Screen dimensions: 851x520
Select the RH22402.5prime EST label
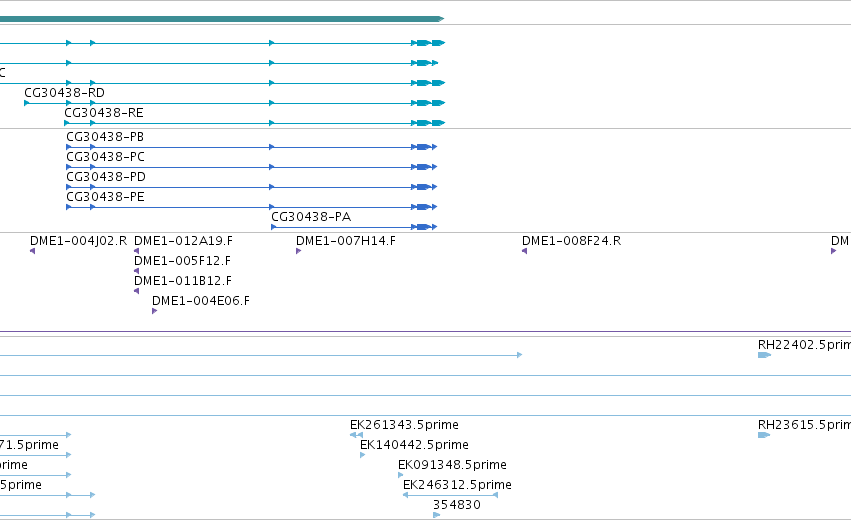(804, 345)
